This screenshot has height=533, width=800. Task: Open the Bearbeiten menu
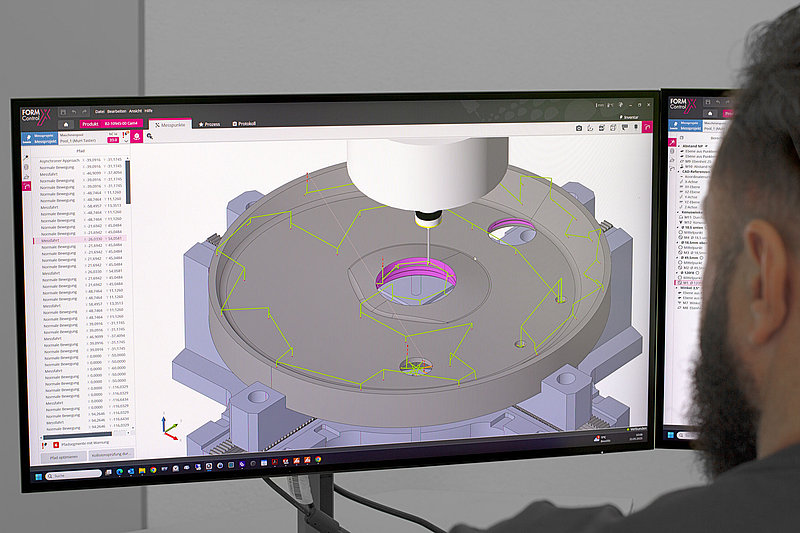click(x=117, y=111)
